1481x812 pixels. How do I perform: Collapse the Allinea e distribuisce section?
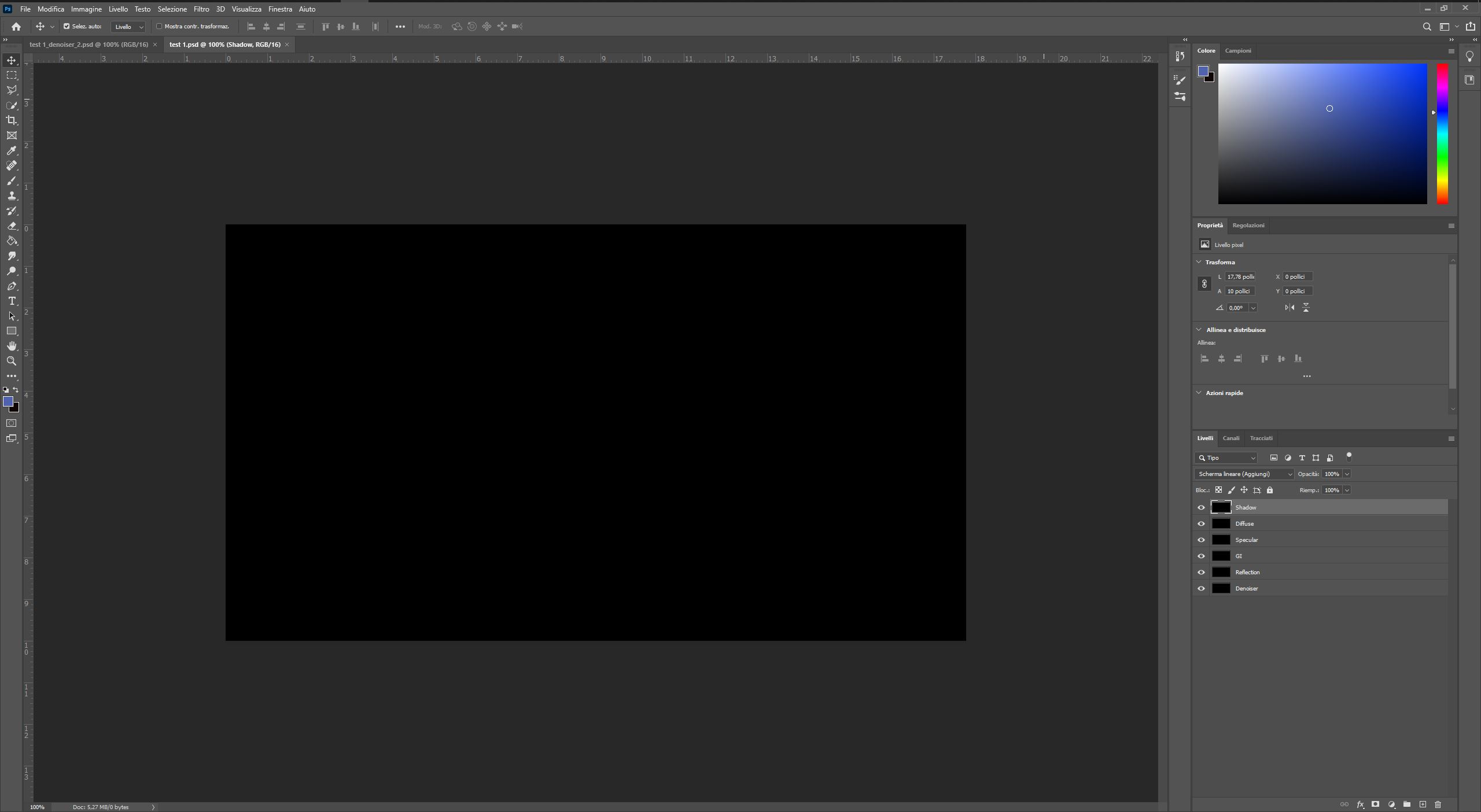pos(1199,330)
